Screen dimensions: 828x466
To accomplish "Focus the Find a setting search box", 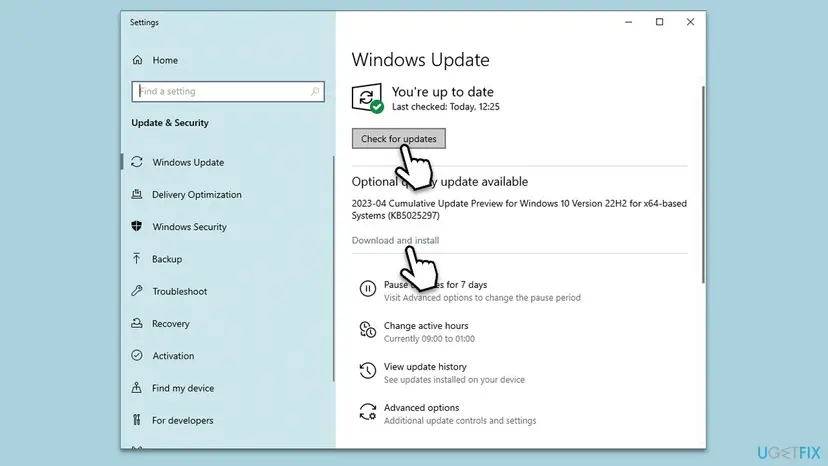I will pos(228,91).
